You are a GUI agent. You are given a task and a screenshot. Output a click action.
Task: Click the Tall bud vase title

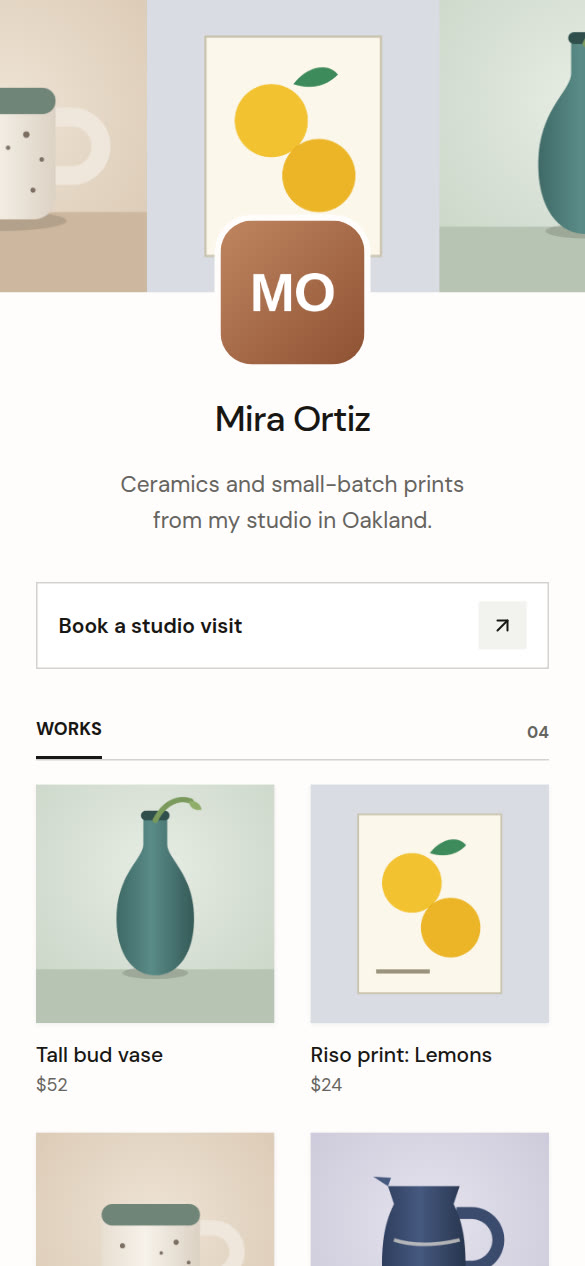(99, 1055)
